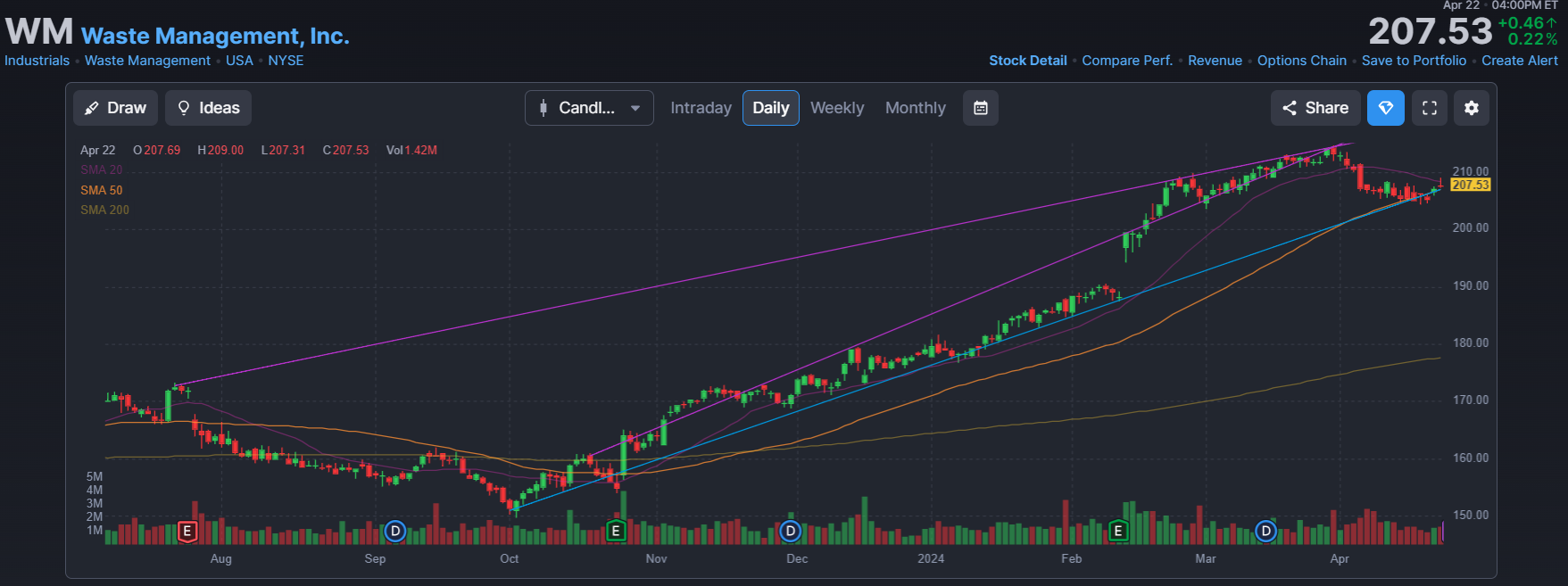Switch to the Intraday timeframe
Image resolution: width=1568 pixels, height=586 pixels.
click(701, 108)
